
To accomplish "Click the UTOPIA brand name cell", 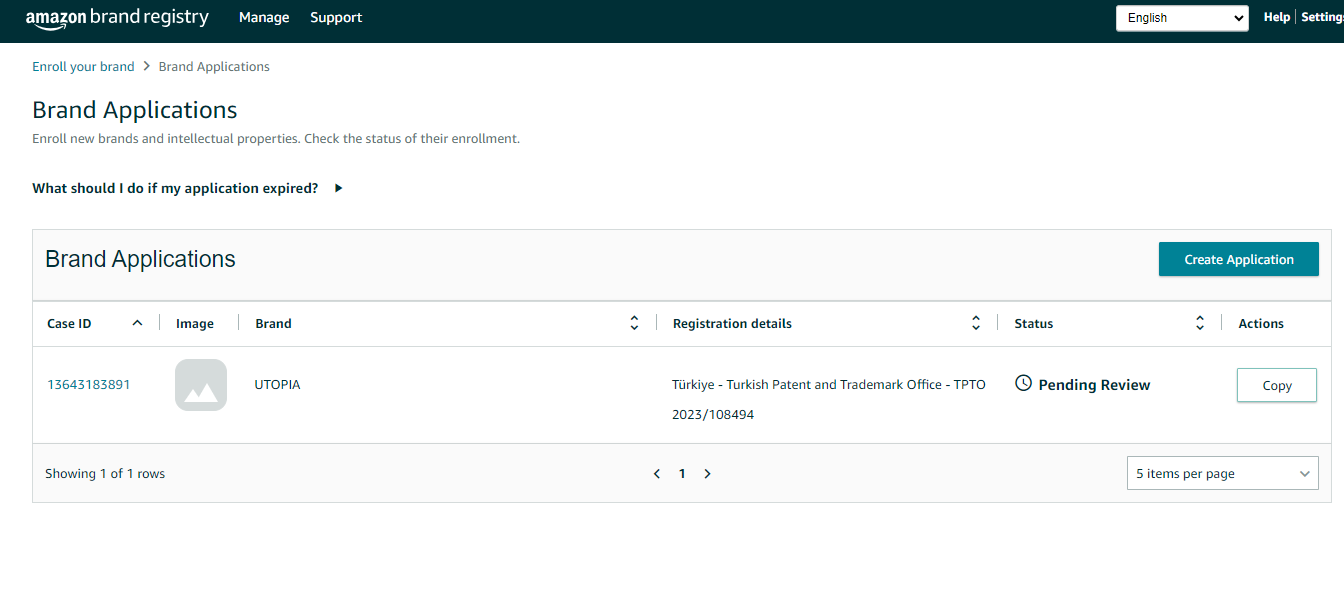I will coord(278,384).
